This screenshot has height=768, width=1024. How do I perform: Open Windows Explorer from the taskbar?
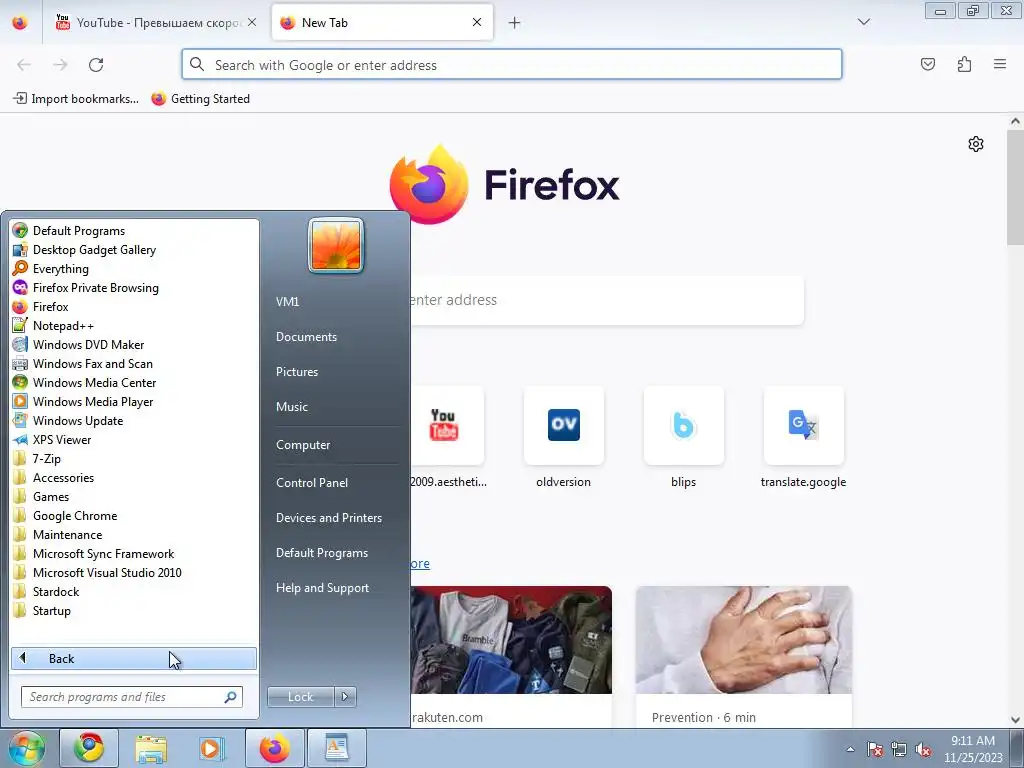coord(151,748)
